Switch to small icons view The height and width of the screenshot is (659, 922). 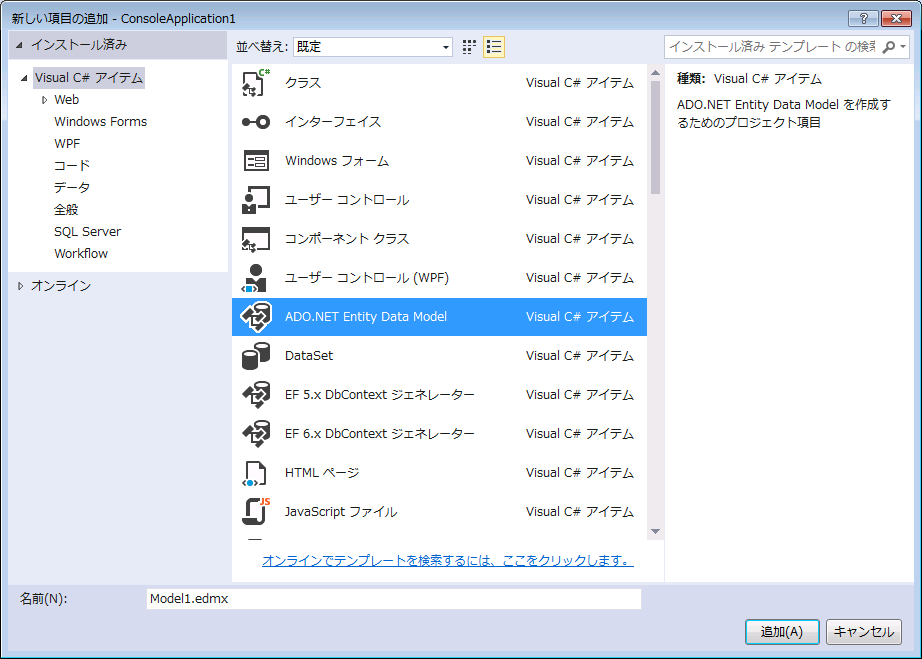click(470, 47)
